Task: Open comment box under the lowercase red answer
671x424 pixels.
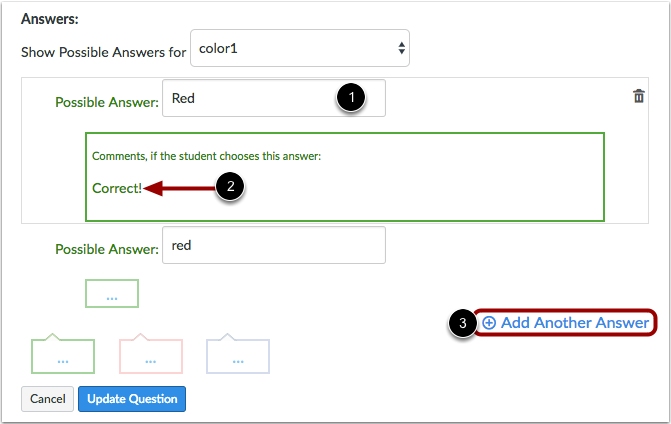Action: tap(112, 294)
